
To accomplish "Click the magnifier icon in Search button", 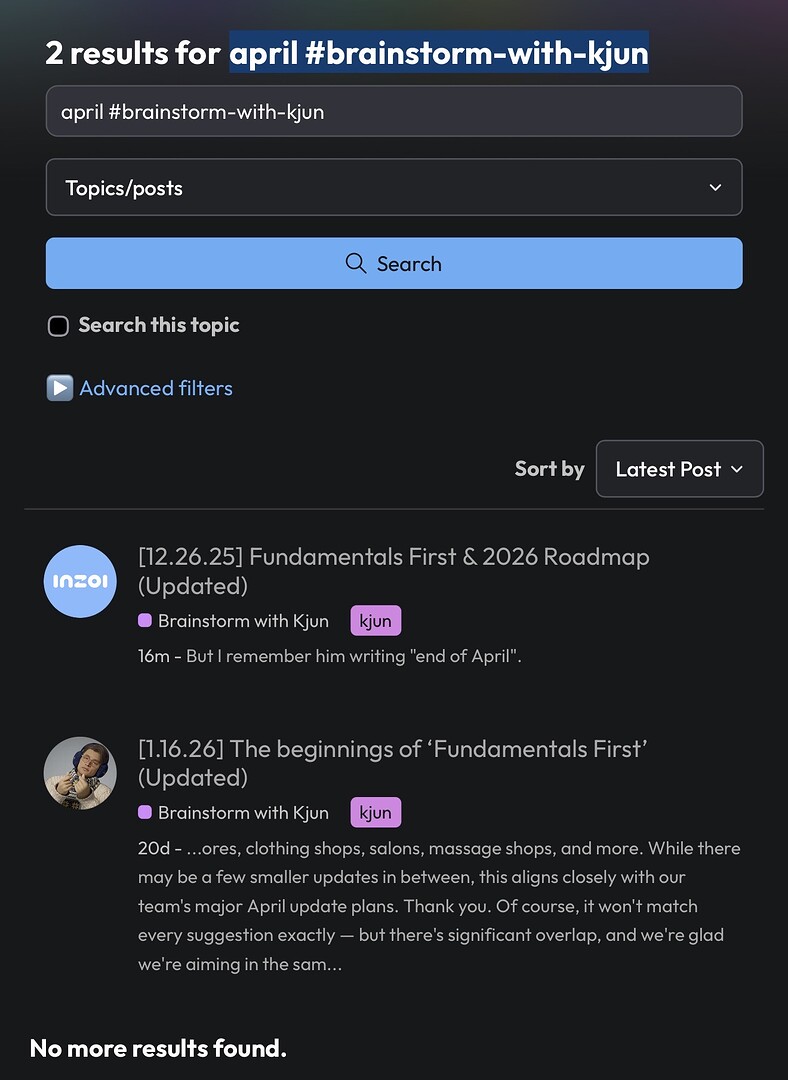I will coord(355,263).
